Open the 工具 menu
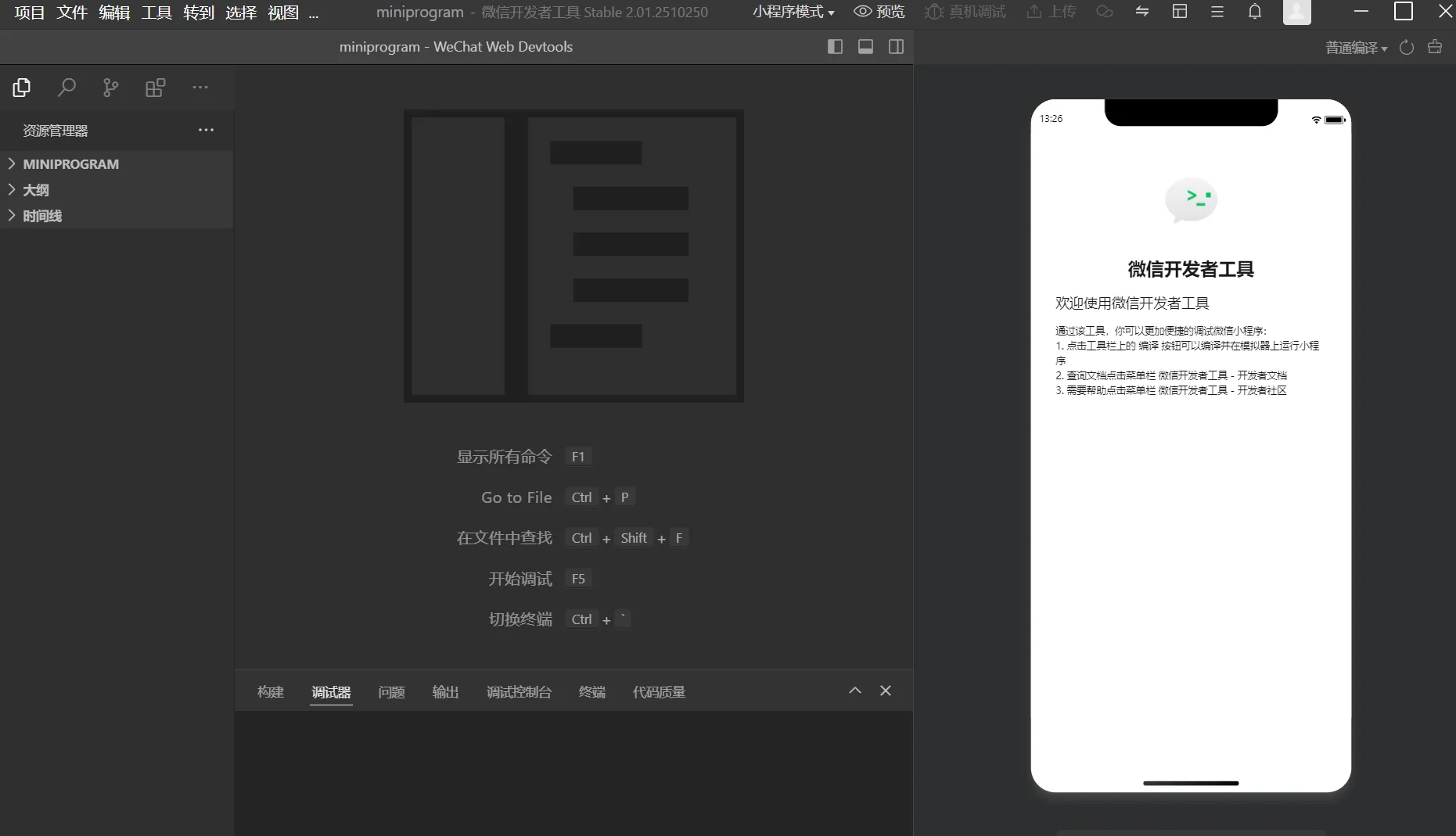The width and height of the screenshot is (1456, 836). pos(156,13)
